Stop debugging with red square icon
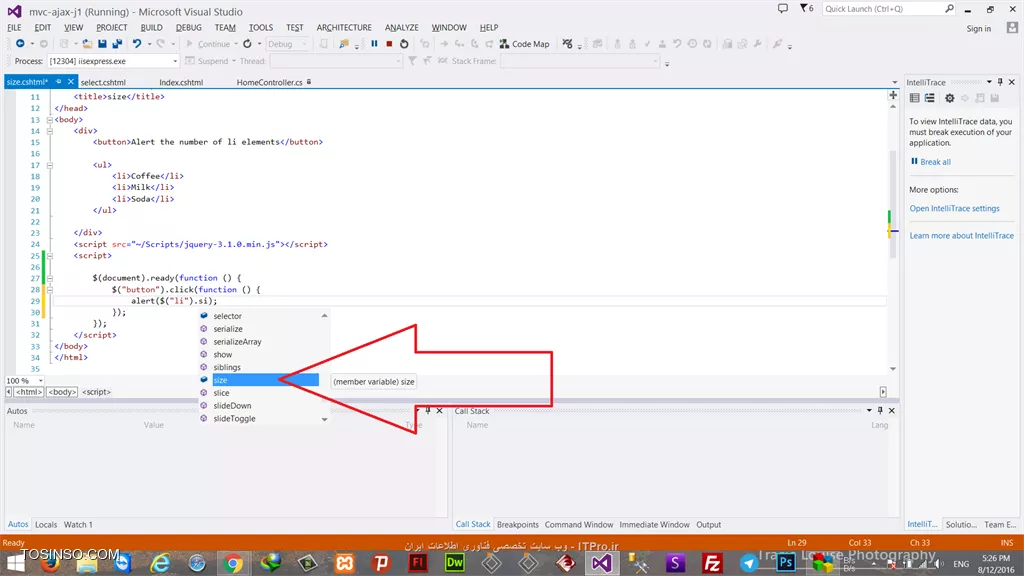 click(x=389, y=44)
